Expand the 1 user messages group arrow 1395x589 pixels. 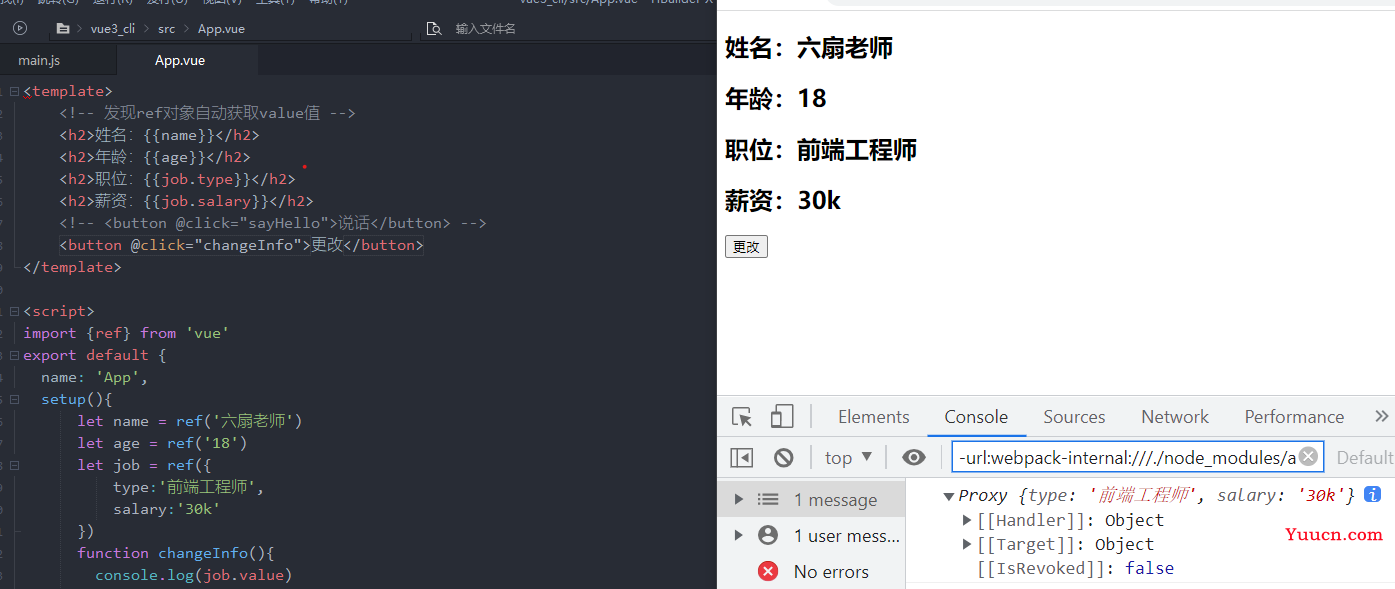click(x=739, y=535)
